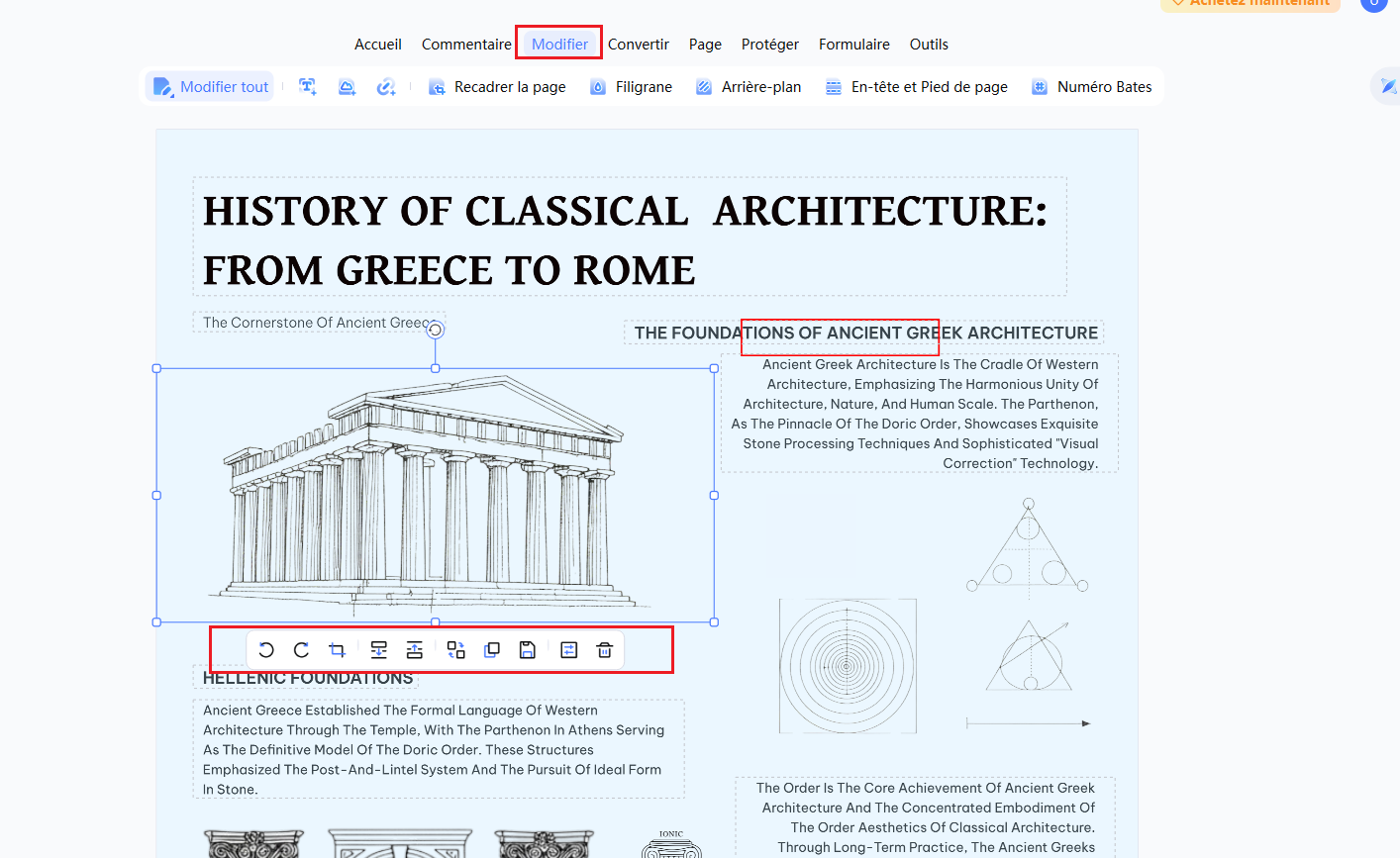Image resolution: width=1400 pixels, height=858 pixels.
Task: Click left-middle resize handle of Parthenon image
Action: pos(156,495)
